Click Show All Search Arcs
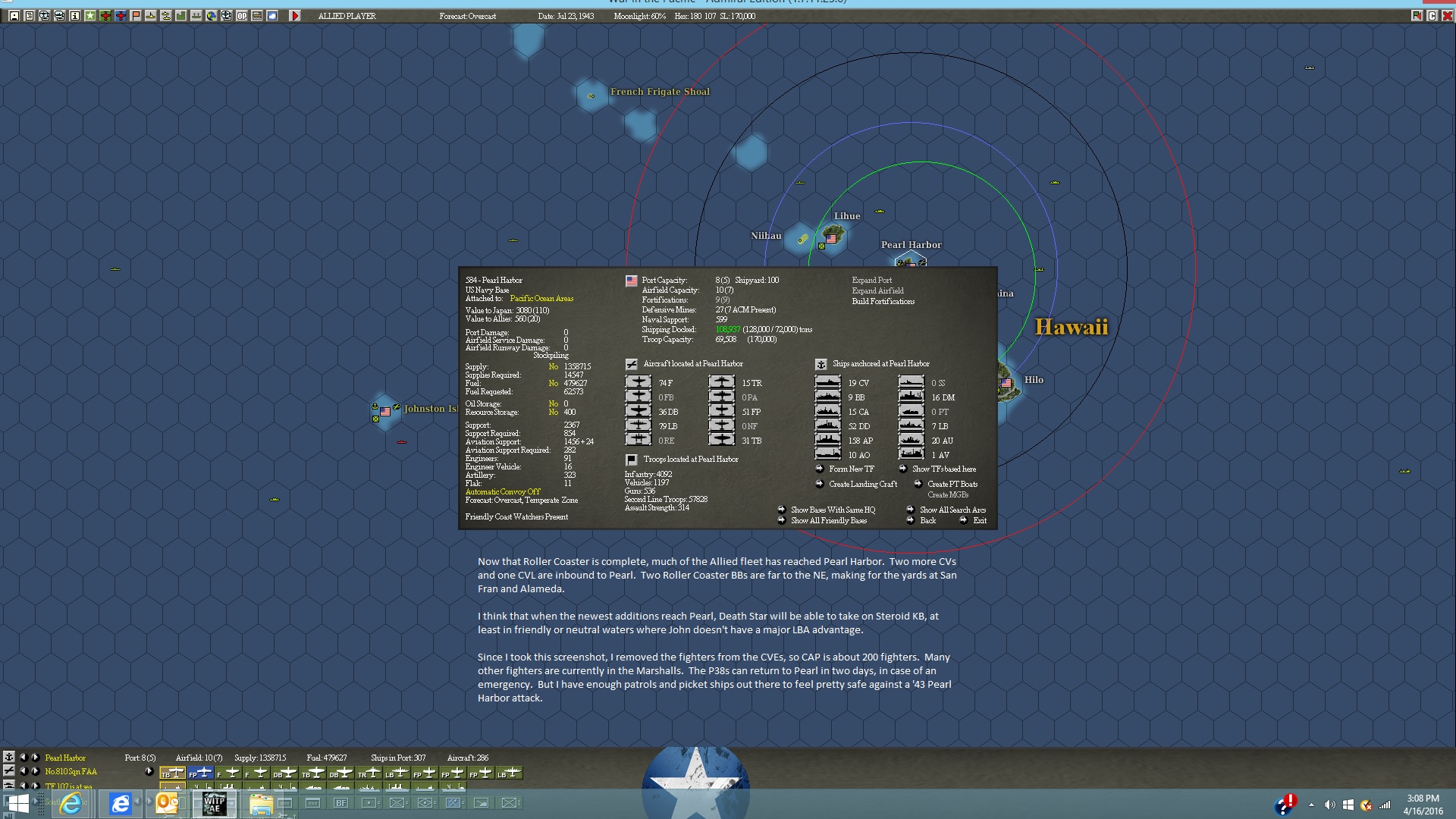 click(952, 510)
